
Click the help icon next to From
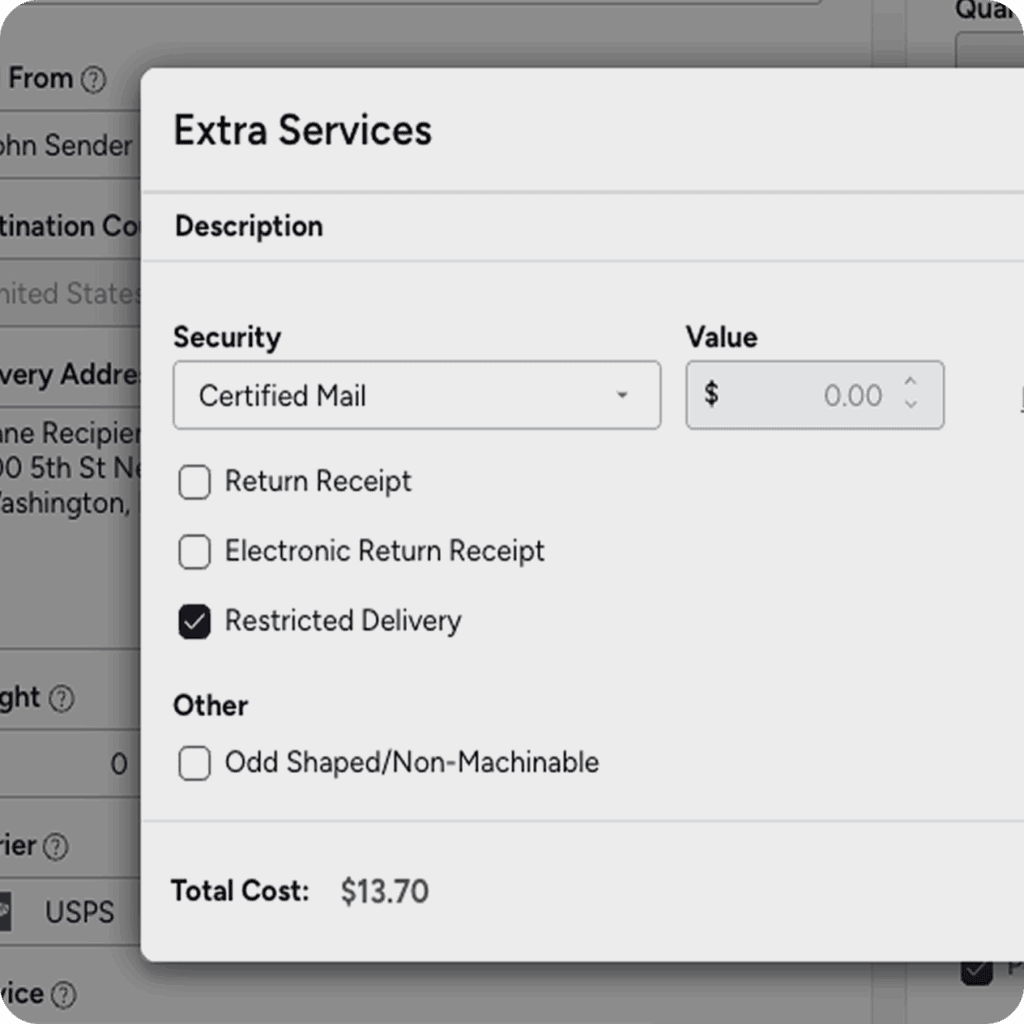[x=93, y=80]
